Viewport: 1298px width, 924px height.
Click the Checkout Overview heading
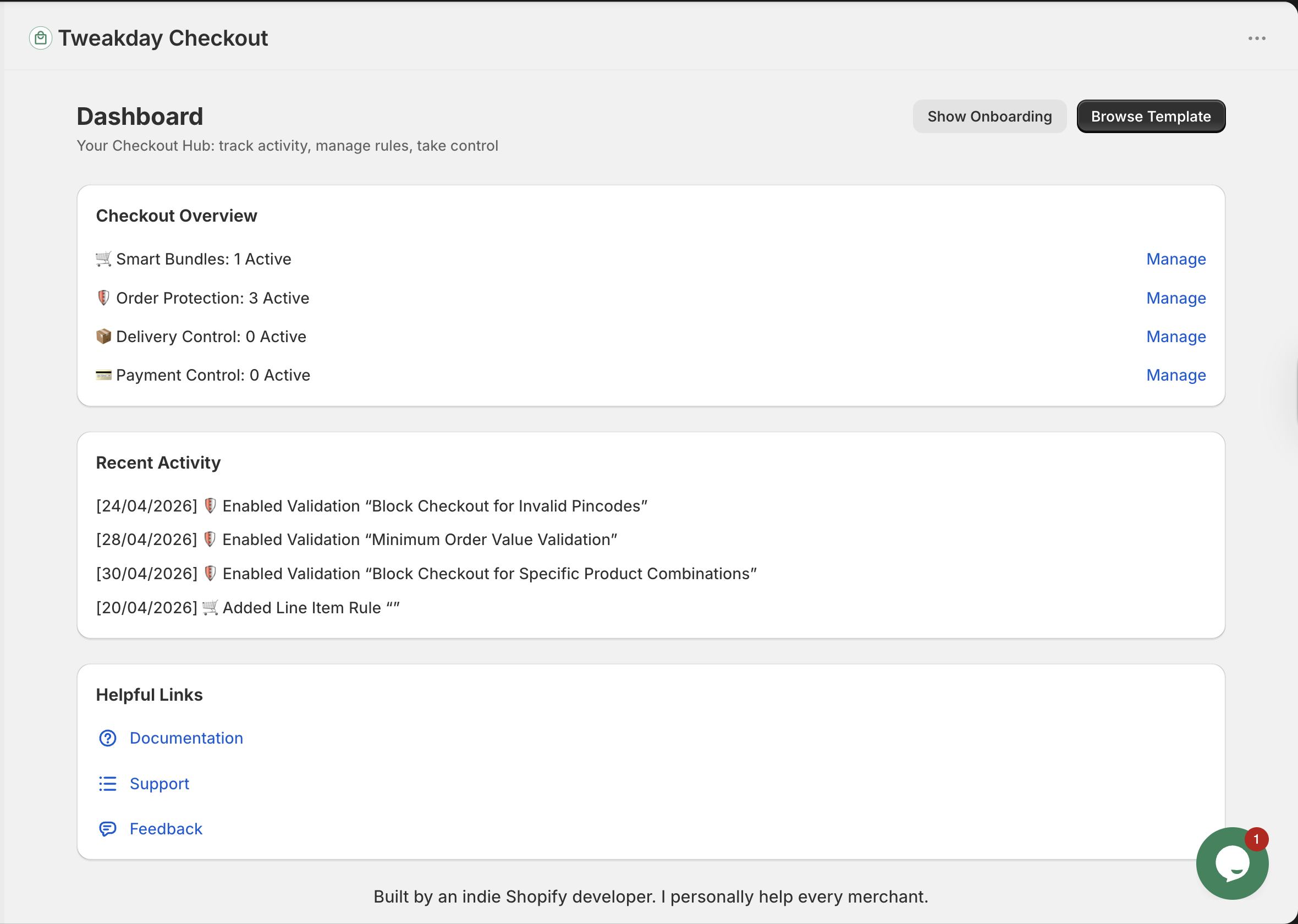pos(177,216)
